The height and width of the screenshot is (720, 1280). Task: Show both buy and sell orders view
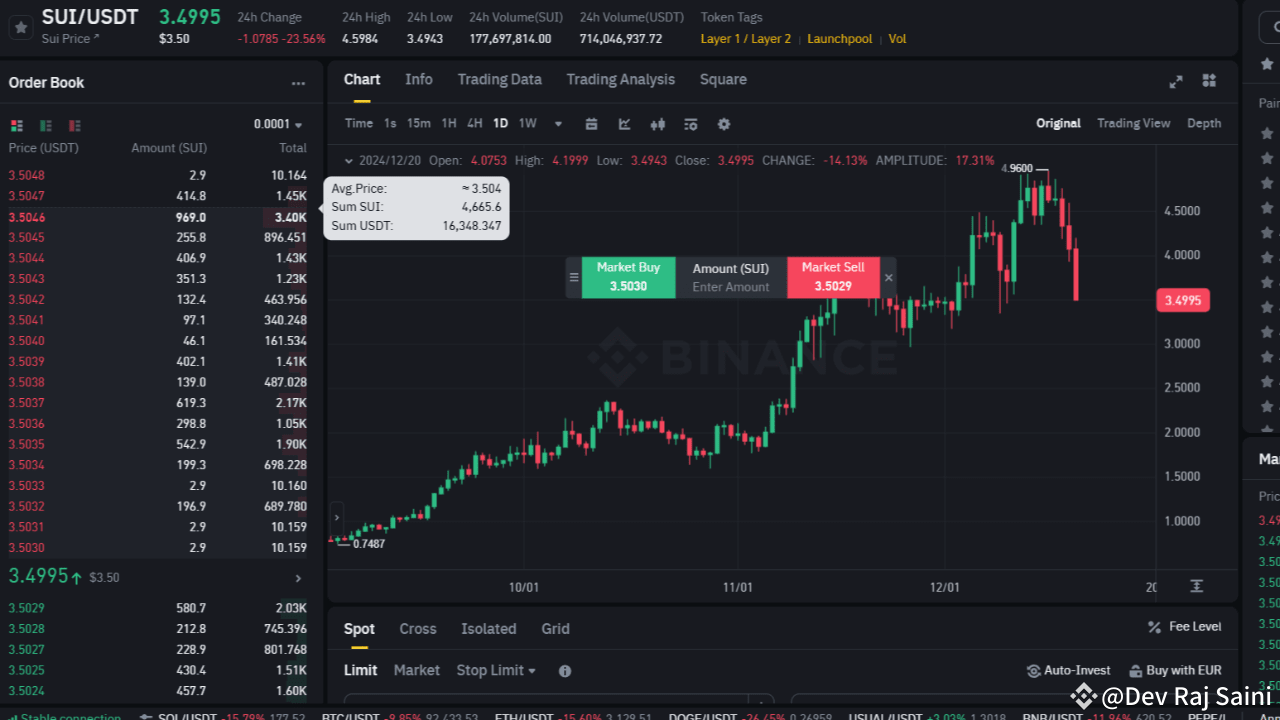(x=16, y=125)
